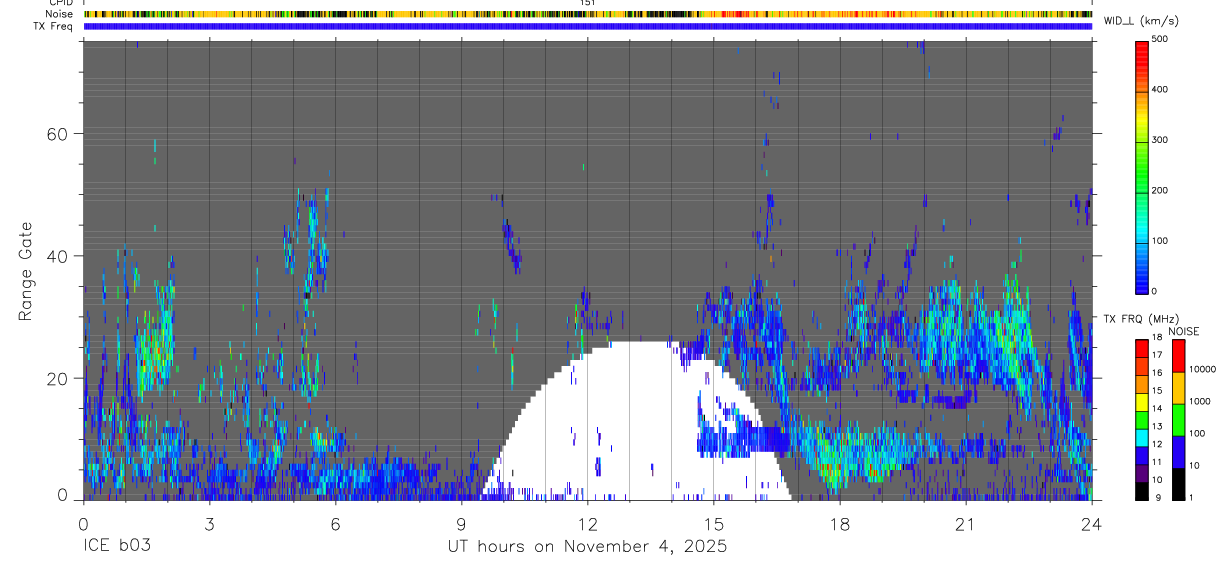This screenshot has width=1228, height=567.
Task: Click the yellow 14–15 MHz segment of the TX FRQ bar
Action: [x=1141, y=400]
